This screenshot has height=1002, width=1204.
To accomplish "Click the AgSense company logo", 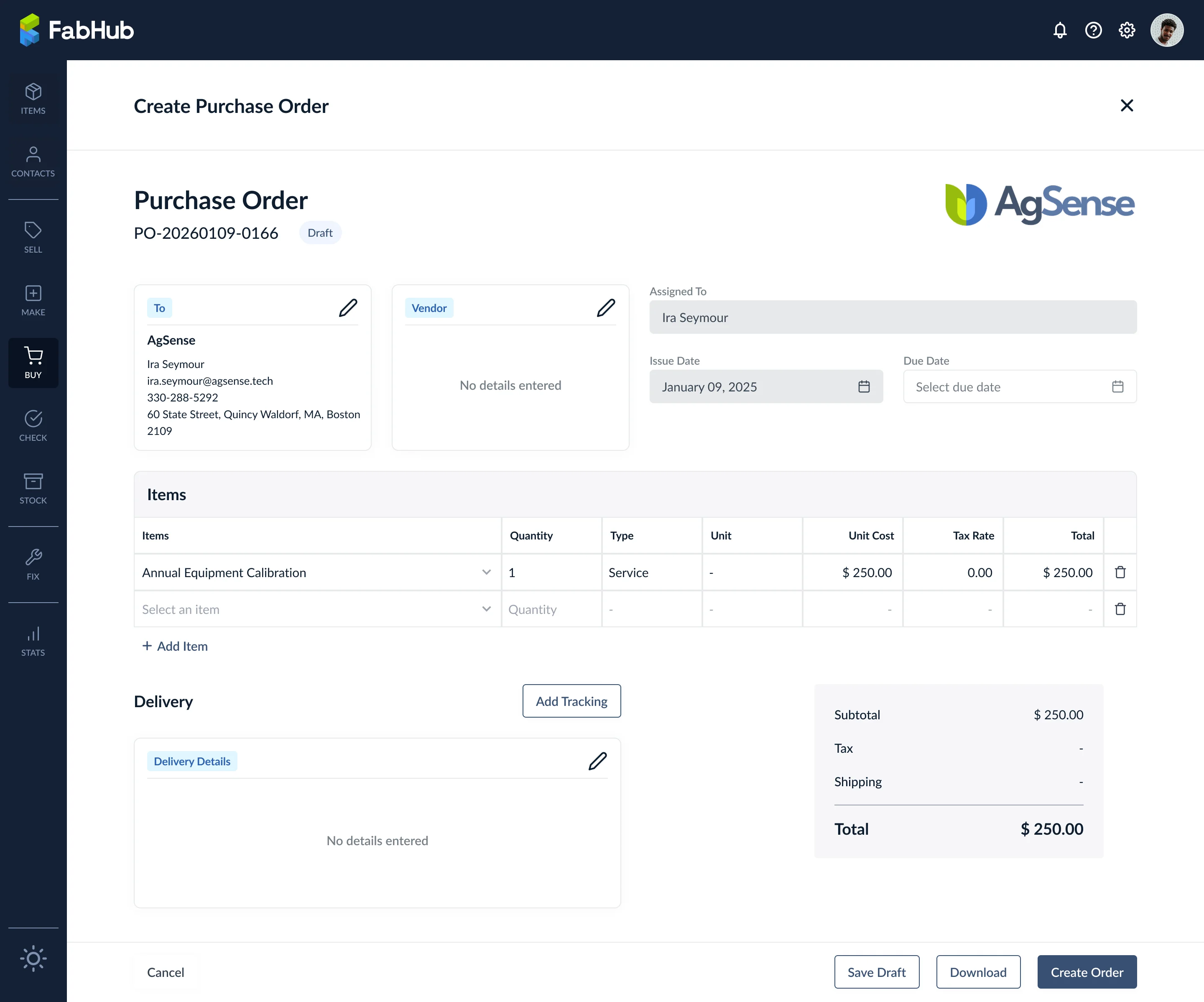I will [1039, 204].
